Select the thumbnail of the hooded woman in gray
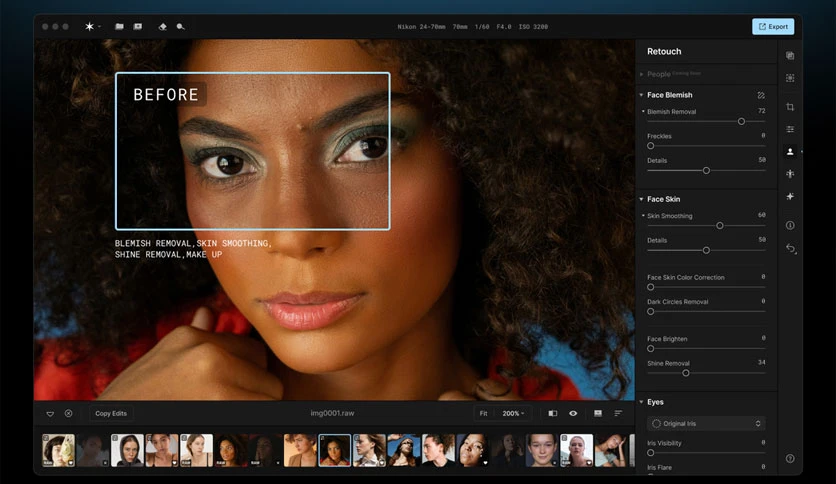 coord(127,450)
